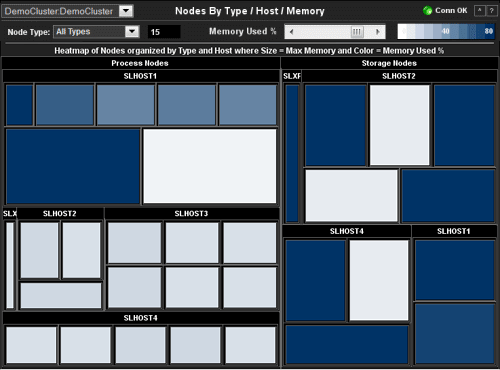Screen dimensions: 500x370
Task: Click the caret up button beside Conn OK
Action: point(479,11)
